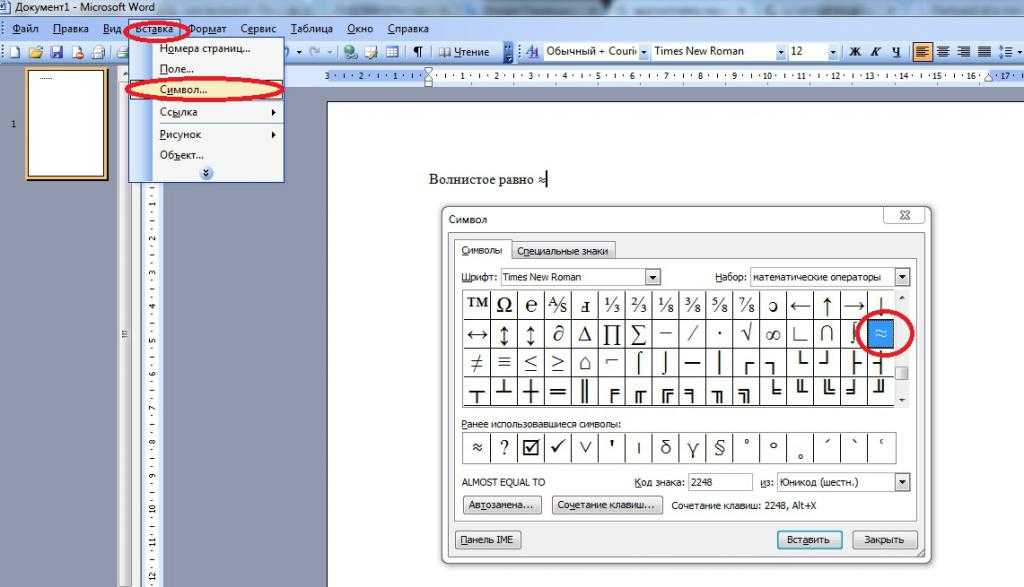Toggle center alignment button
The image size is (1024, 587).
click(943, 52)
